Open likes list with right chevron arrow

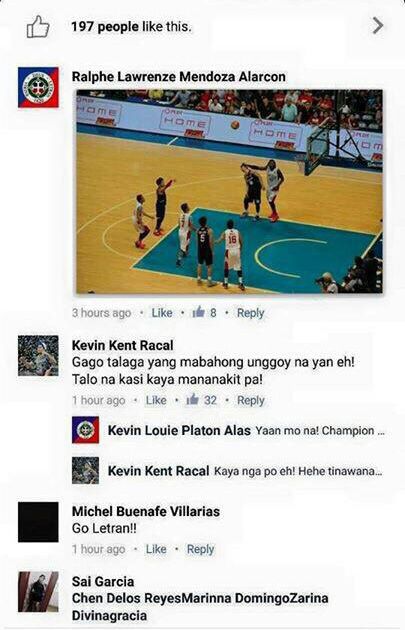(x=378, y=25)
